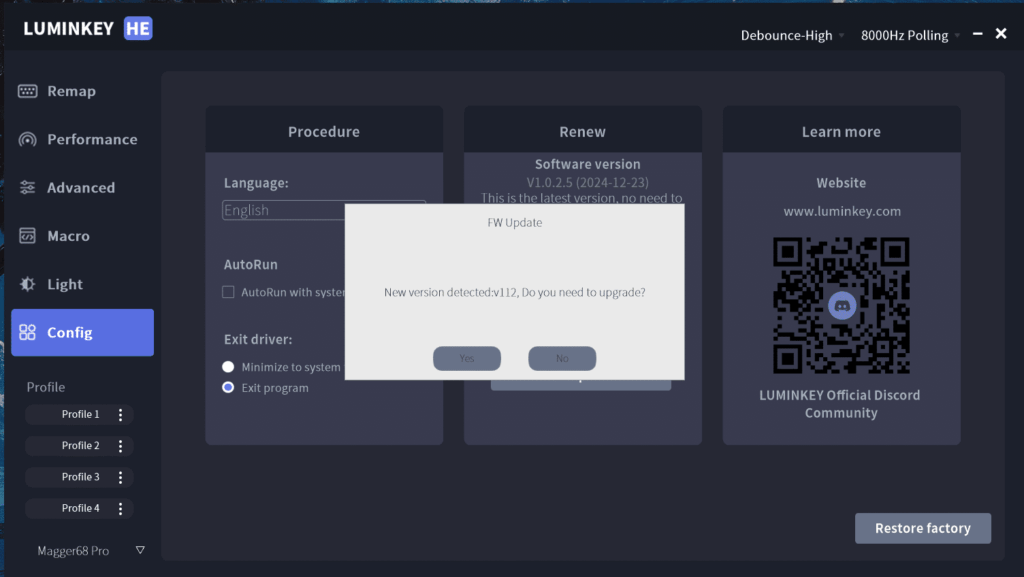Enable AutoRun with system checkbox
This screenshot has height=577, width=1024.
(228, 292)
